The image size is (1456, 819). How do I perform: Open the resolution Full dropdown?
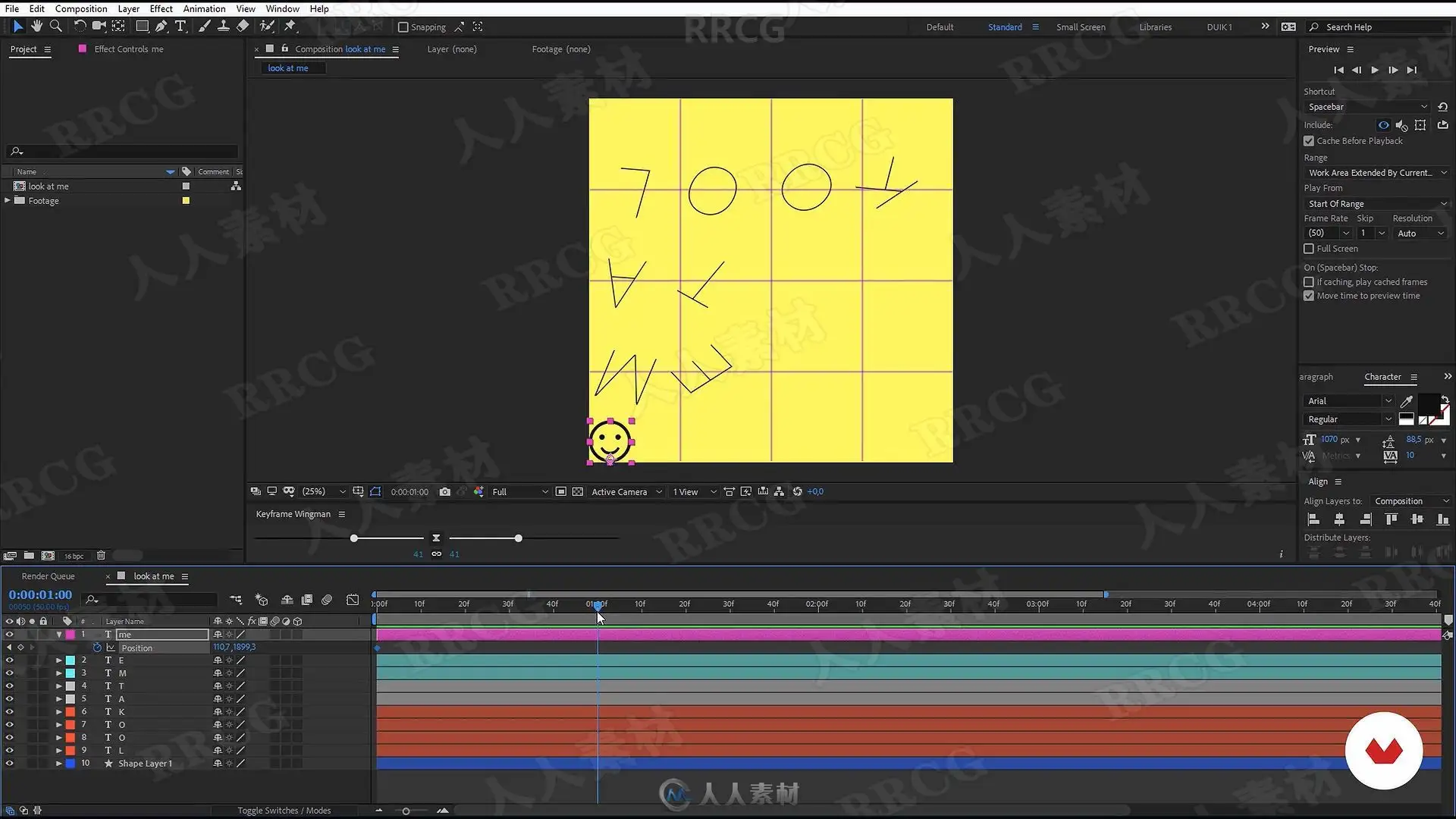click(x=519, y=492)
